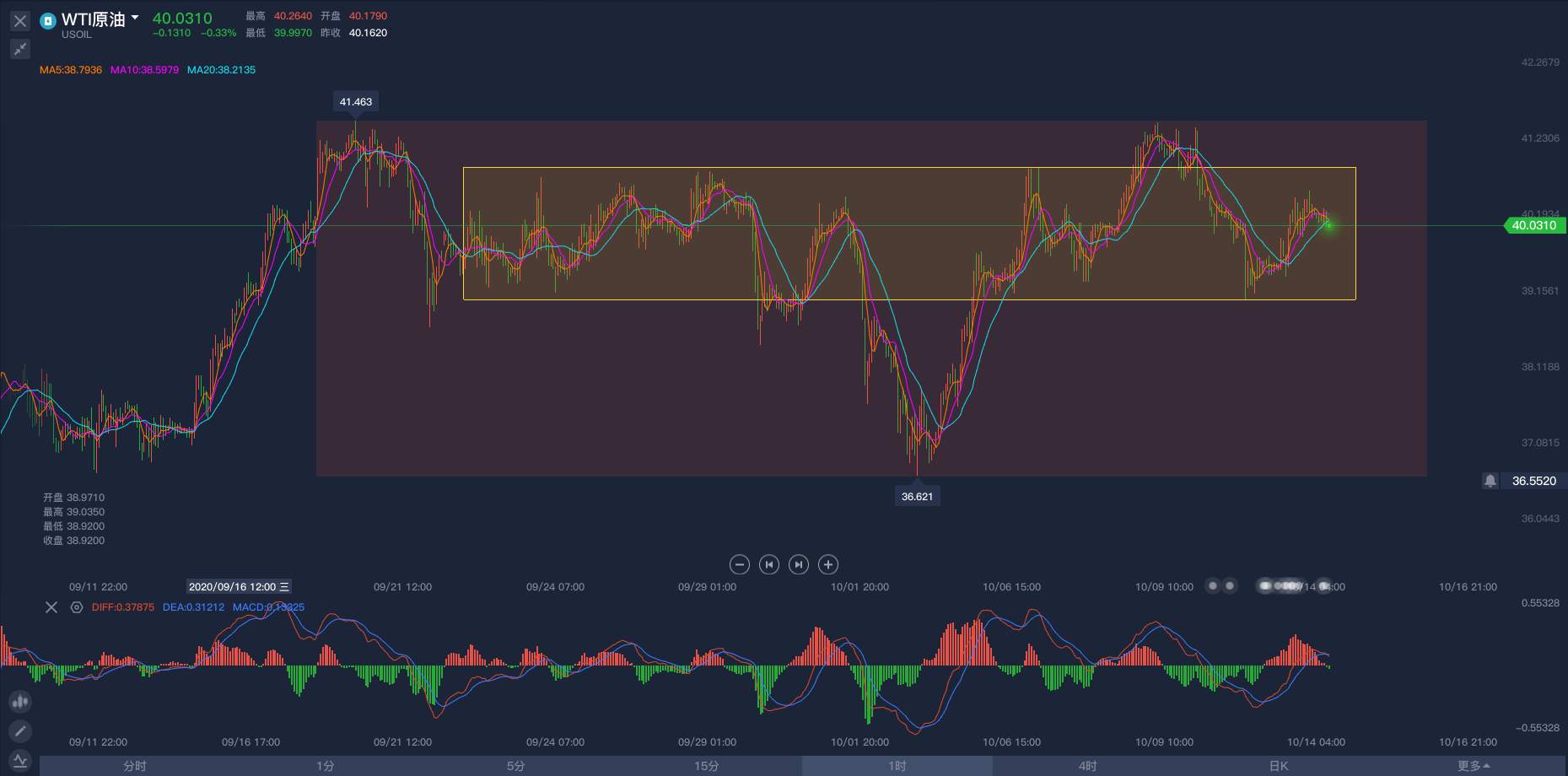Open MACD indicator settings
Image resolution: width=1568 pixels, height=776 pixels.
click(77, 607)
